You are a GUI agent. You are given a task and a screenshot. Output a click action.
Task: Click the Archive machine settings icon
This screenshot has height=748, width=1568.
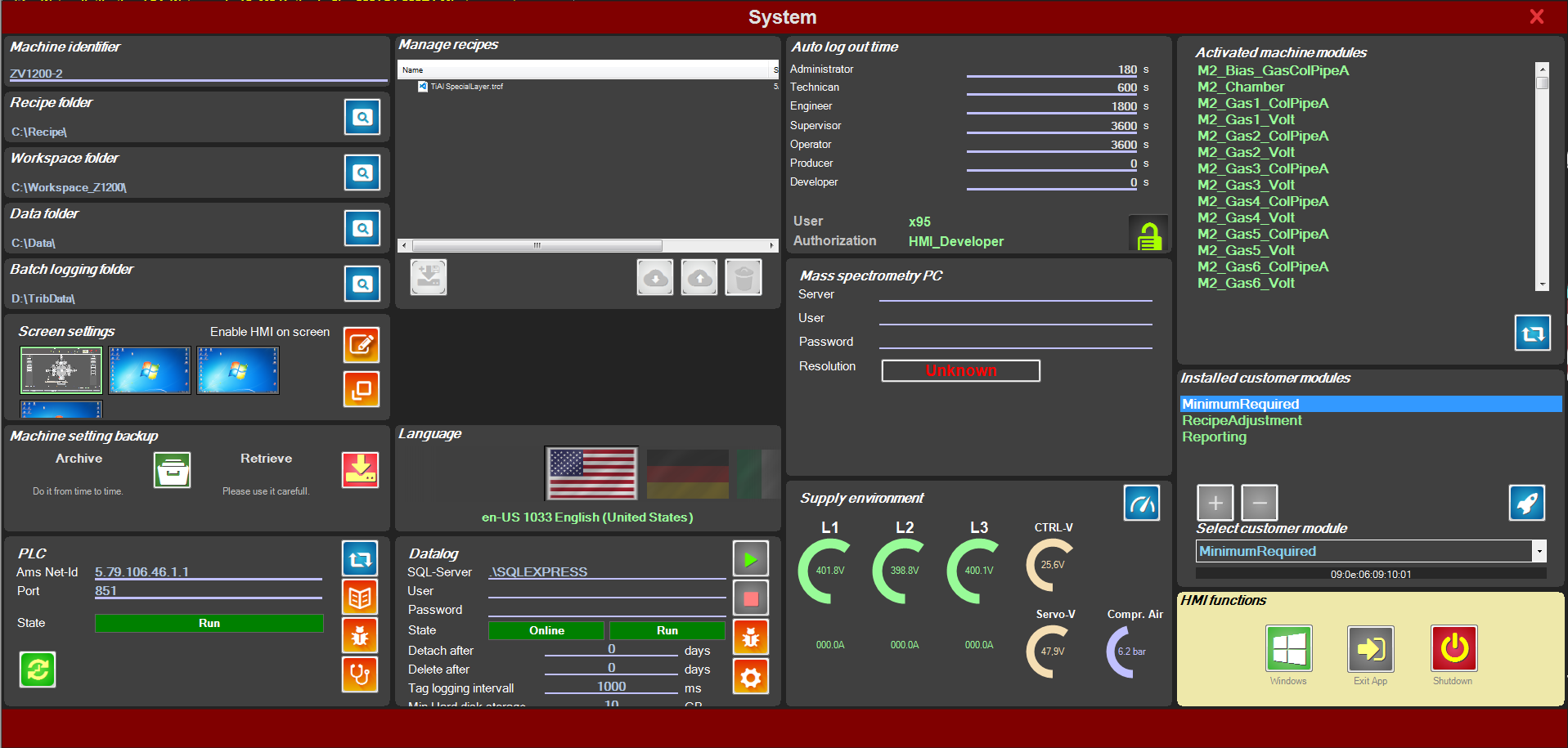pos(173,471)
